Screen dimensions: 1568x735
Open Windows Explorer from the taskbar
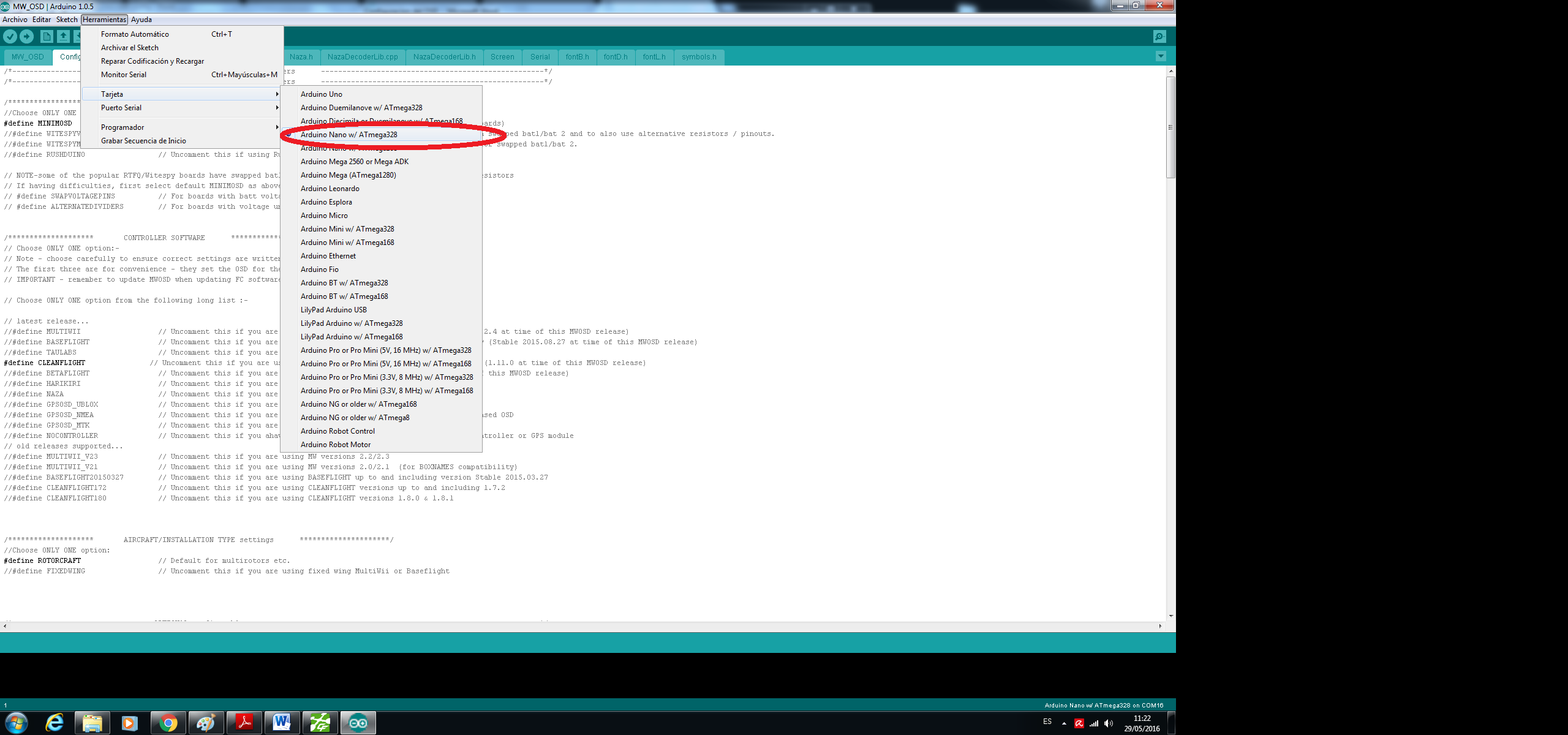point(92,723)
